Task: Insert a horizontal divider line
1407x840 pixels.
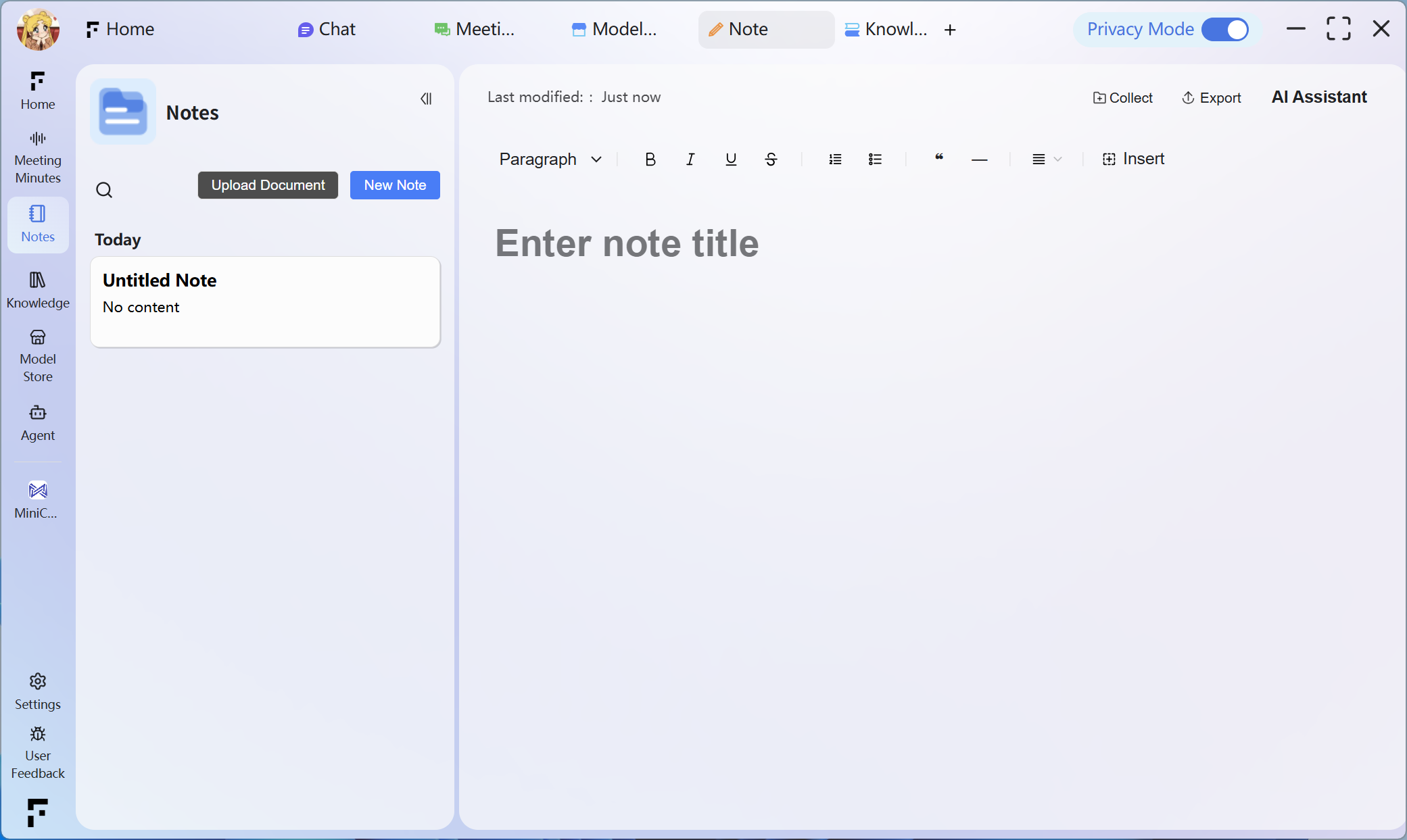Action: (979, 159)
